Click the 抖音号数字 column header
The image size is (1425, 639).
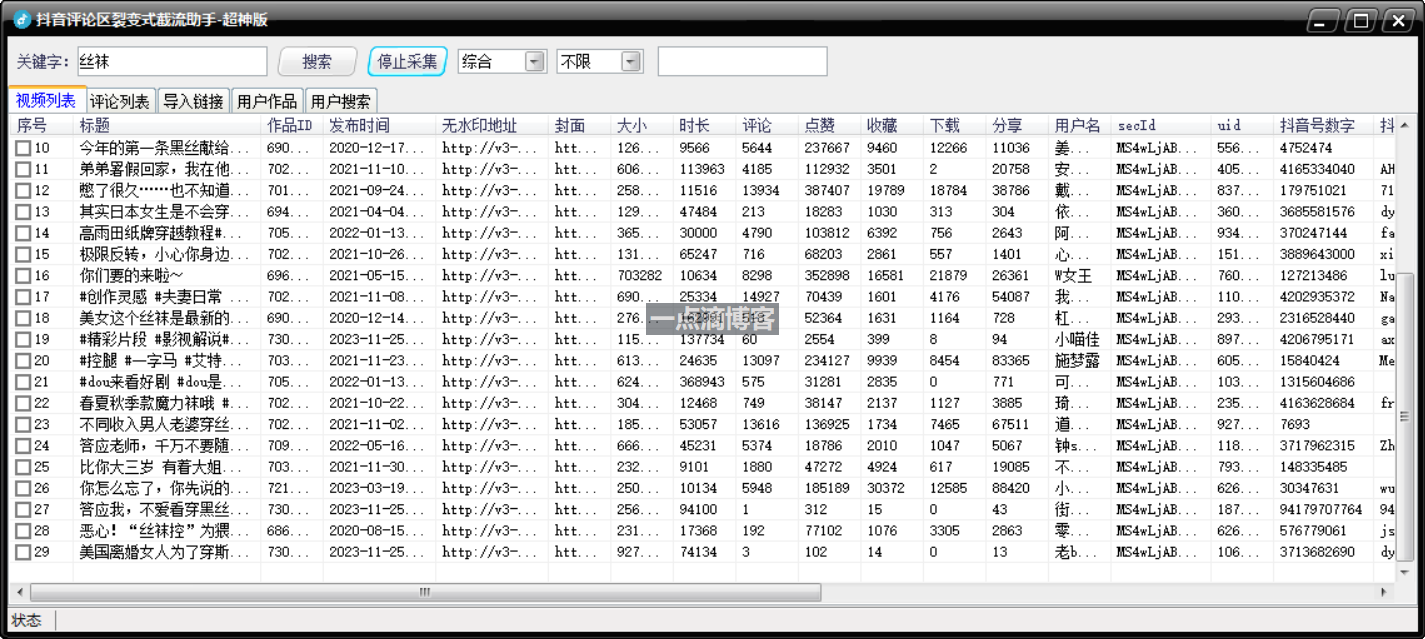tap(1324, 125)
